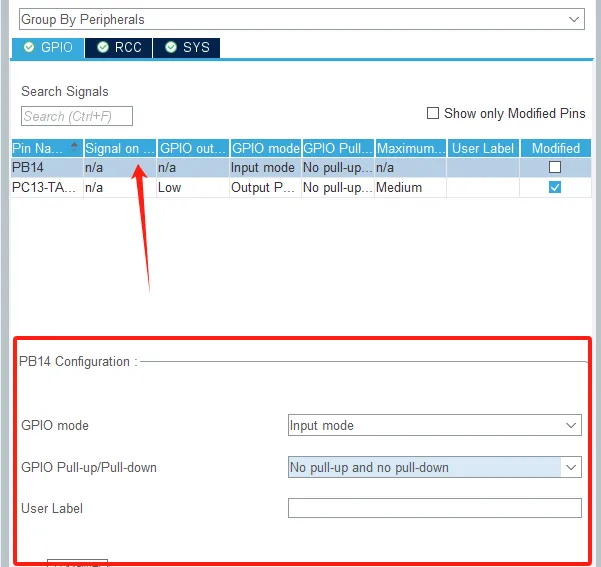The height and width of the screenshot is (567, 601).
Task: Enable Show only Modified Pins
Action: pyautogui.click(x=434, y=113)
